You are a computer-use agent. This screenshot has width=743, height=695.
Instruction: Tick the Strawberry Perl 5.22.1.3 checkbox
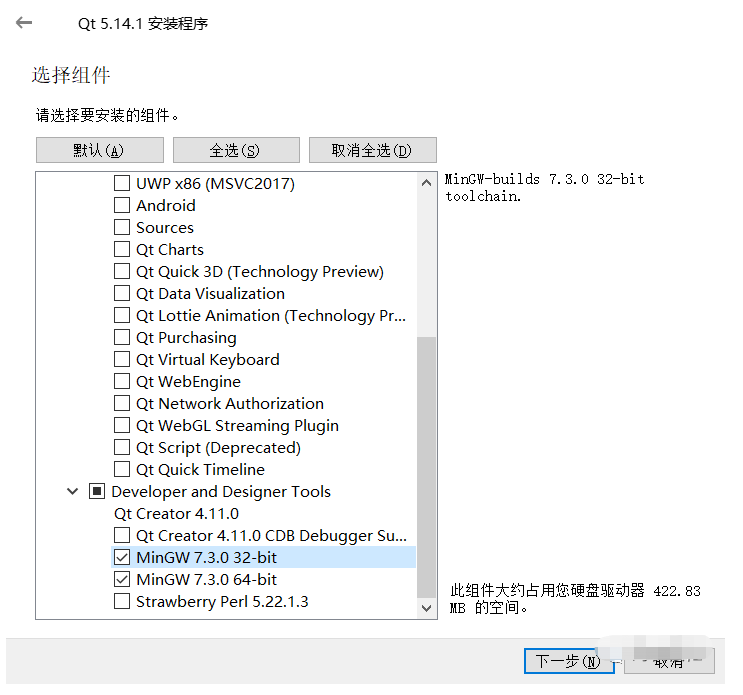[122, 602]
